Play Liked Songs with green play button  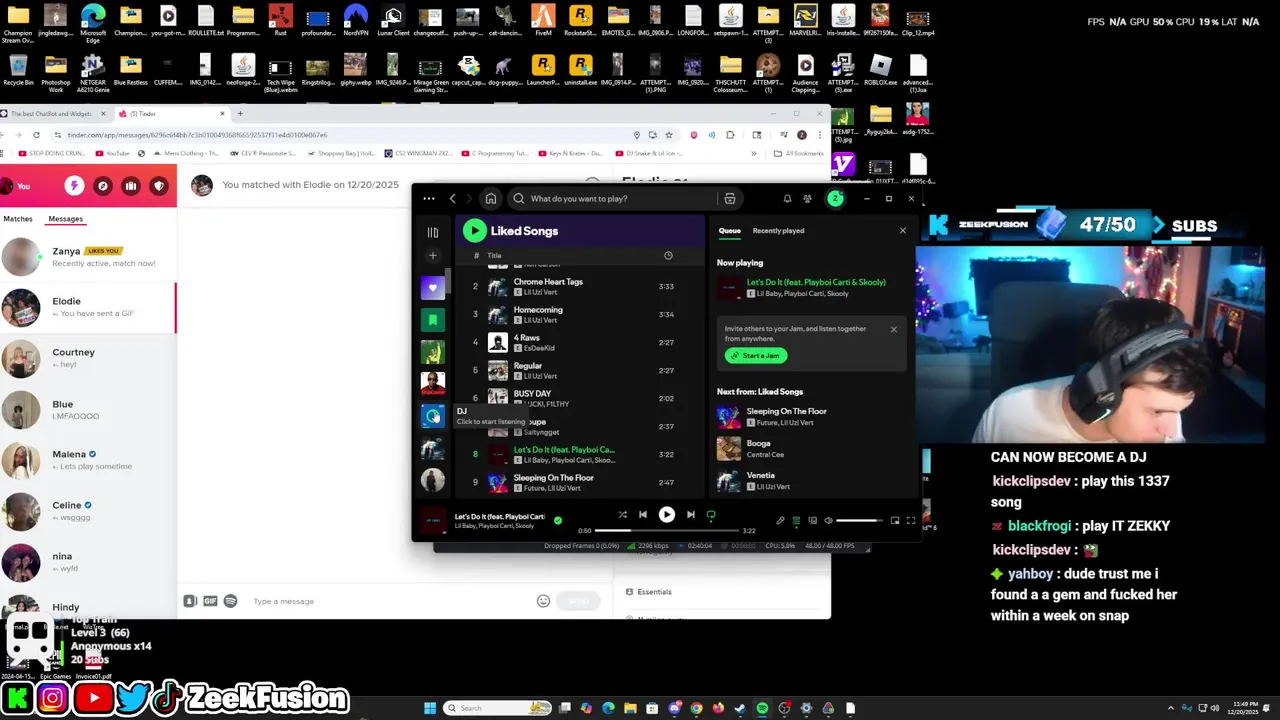(x=474, y=231)
